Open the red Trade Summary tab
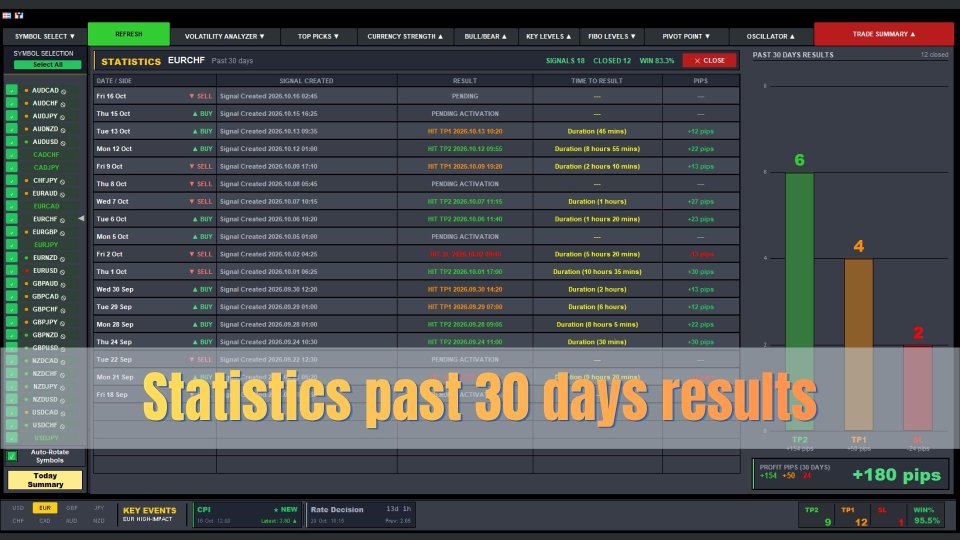Viewport: 960px width, 540px height. (883, 34)
